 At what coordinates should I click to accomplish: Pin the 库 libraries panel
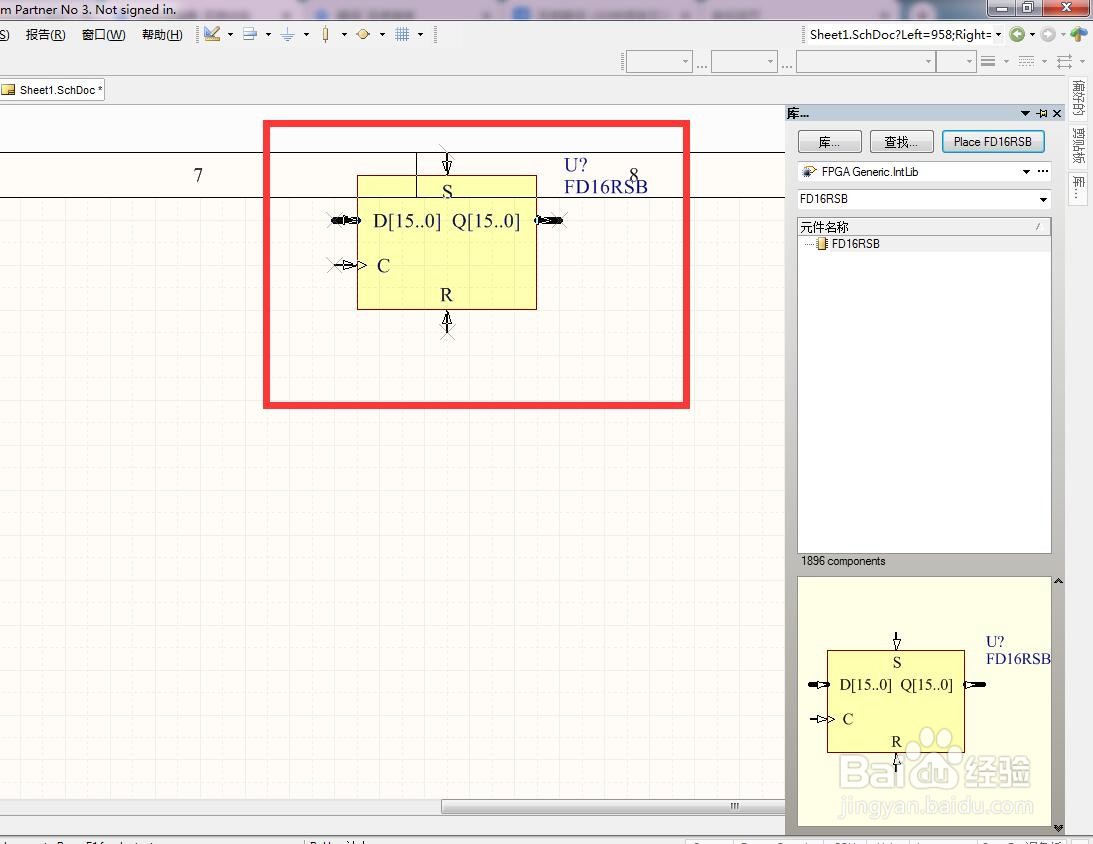[1042, 114]
